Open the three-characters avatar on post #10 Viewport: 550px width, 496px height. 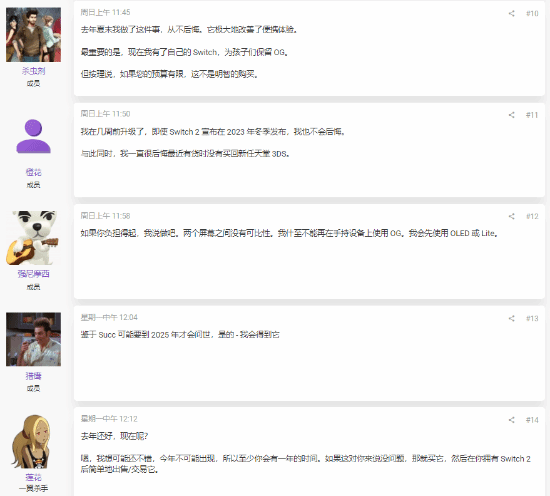pyautogui.click(x=33, y=34)
